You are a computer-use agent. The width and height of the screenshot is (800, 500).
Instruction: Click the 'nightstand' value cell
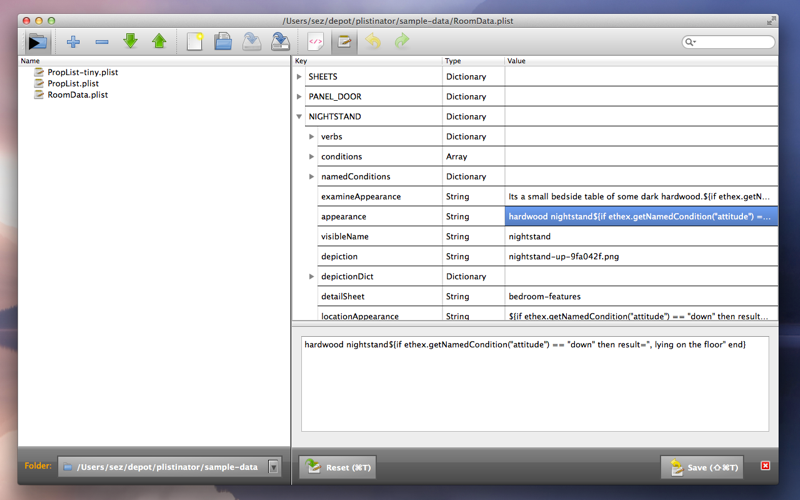coord(641,236)
